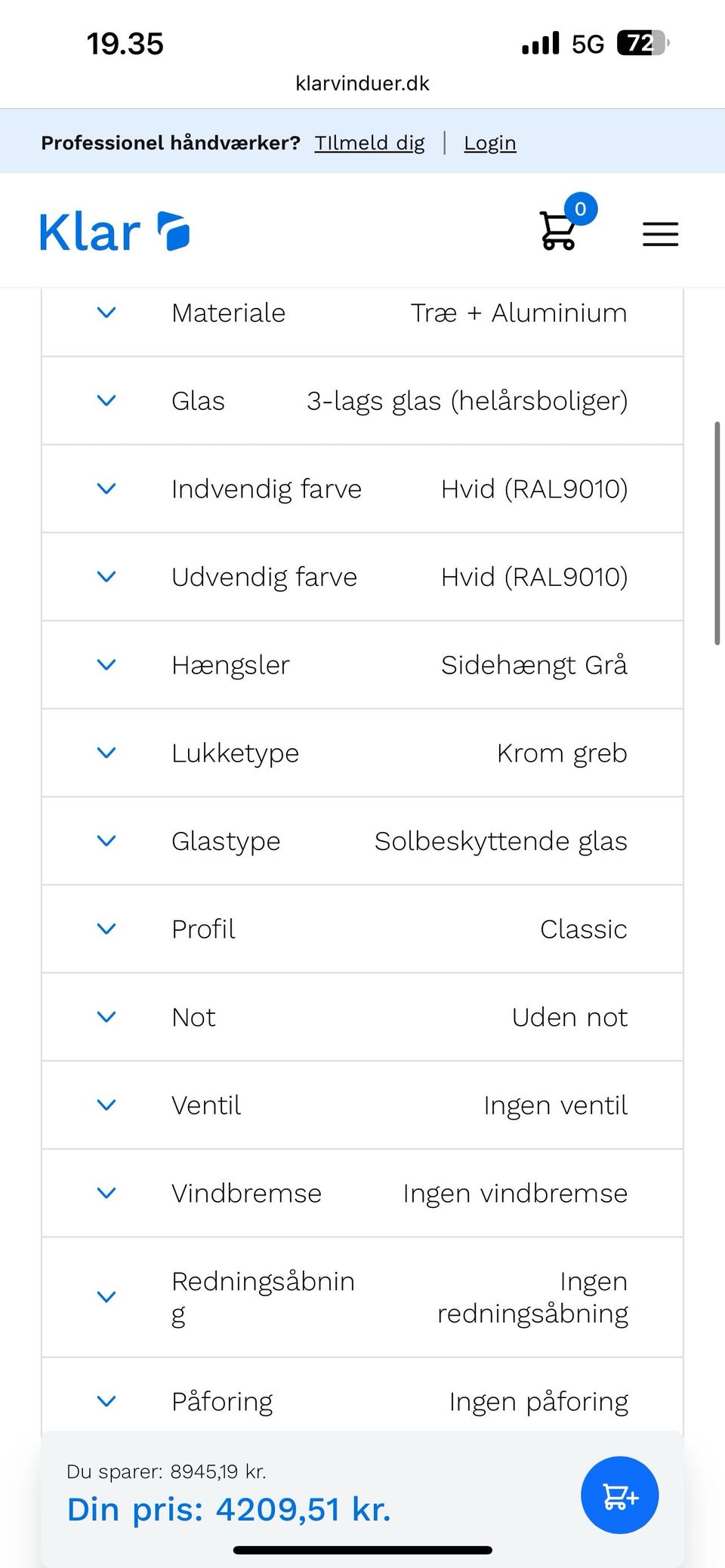Click the Tilmeld dig link
725x1568 pixels.
coord(369,143)
